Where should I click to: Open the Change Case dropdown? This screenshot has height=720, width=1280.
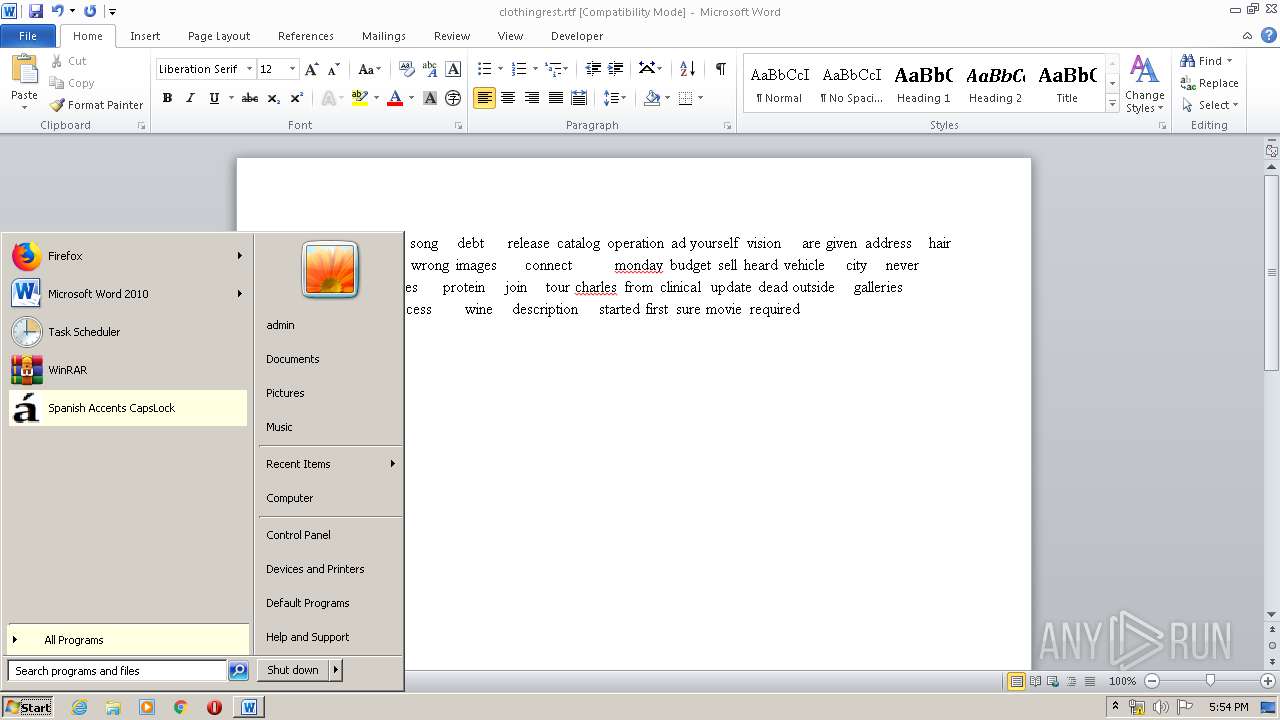(369, 69)
